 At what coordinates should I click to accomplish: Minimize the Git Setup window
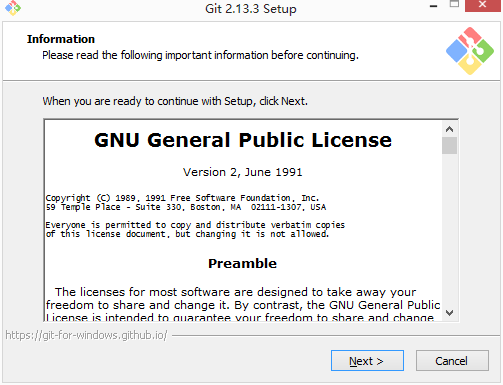[433, 6]
